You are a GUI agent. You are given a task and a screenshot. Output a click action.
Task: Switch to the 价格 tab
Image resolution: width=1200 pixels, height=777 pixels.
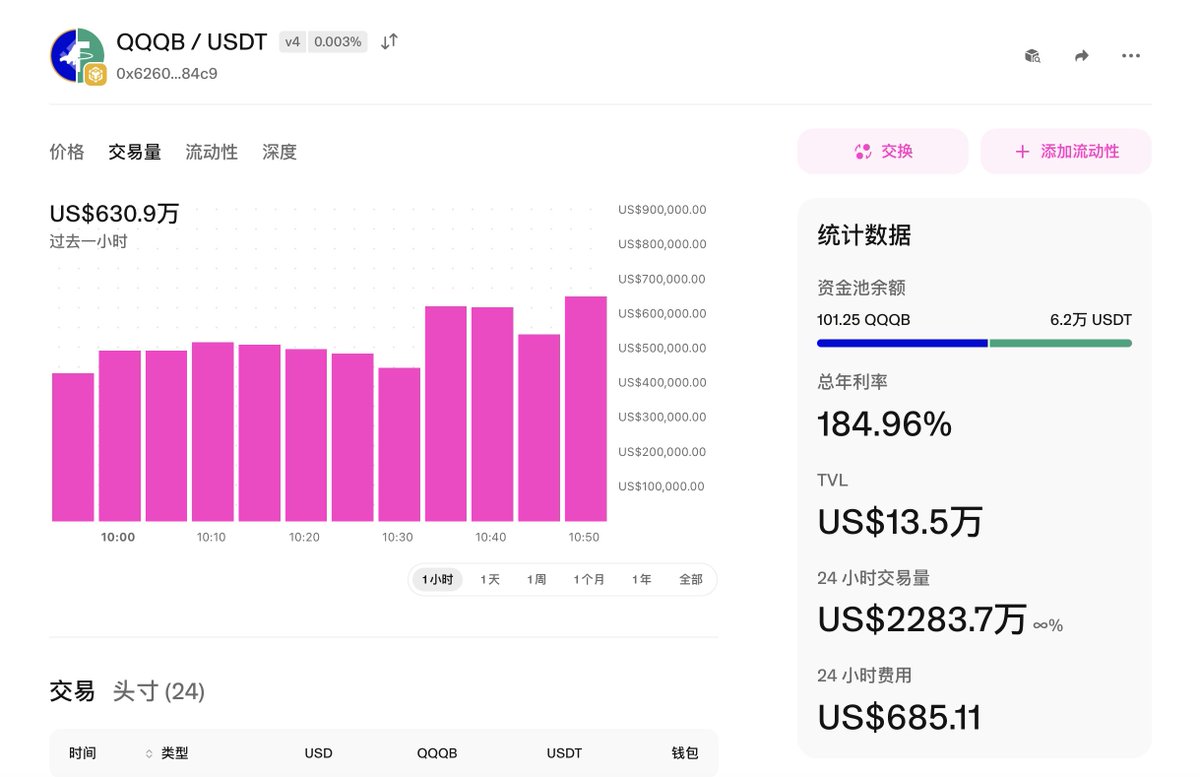pyautogui.click(x=67, y=152)
